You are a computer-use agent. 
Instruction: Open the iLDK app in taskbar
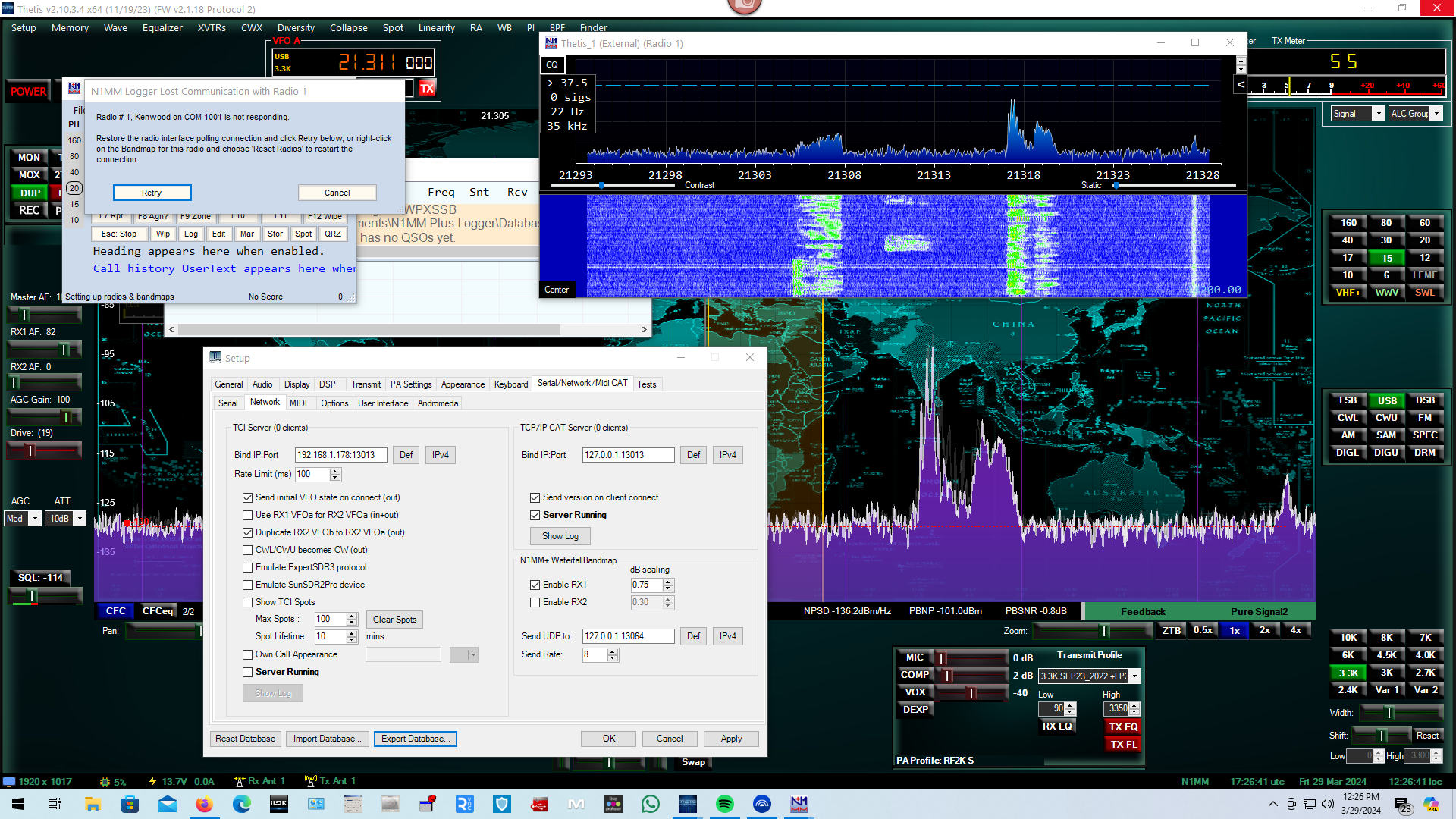(x=279, y=804)
